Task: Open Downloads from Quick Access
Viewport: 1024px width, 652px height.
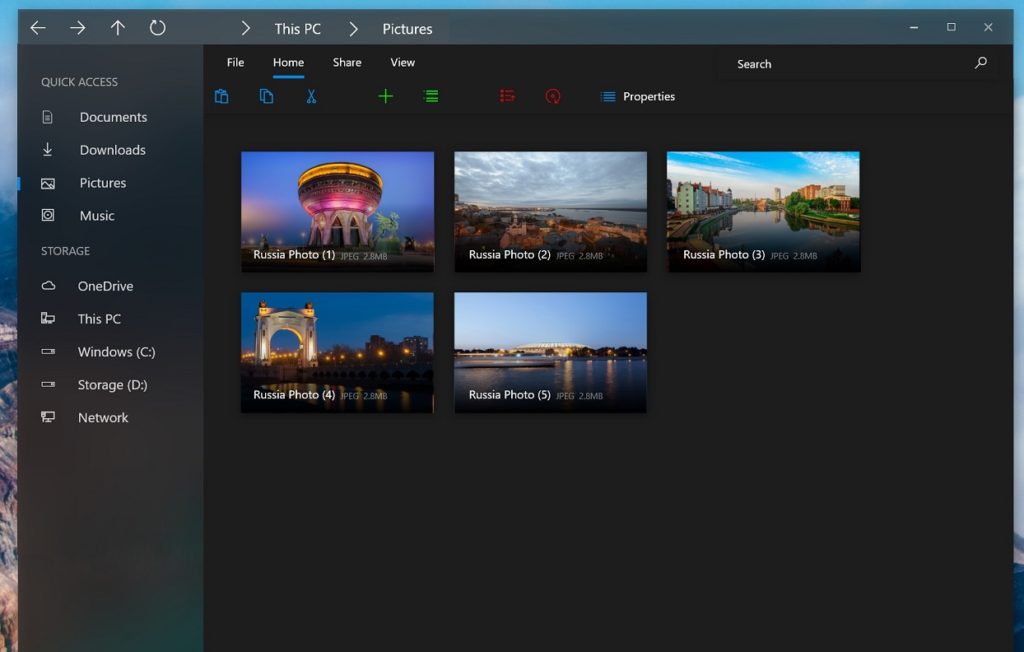Action: point(111,150)
